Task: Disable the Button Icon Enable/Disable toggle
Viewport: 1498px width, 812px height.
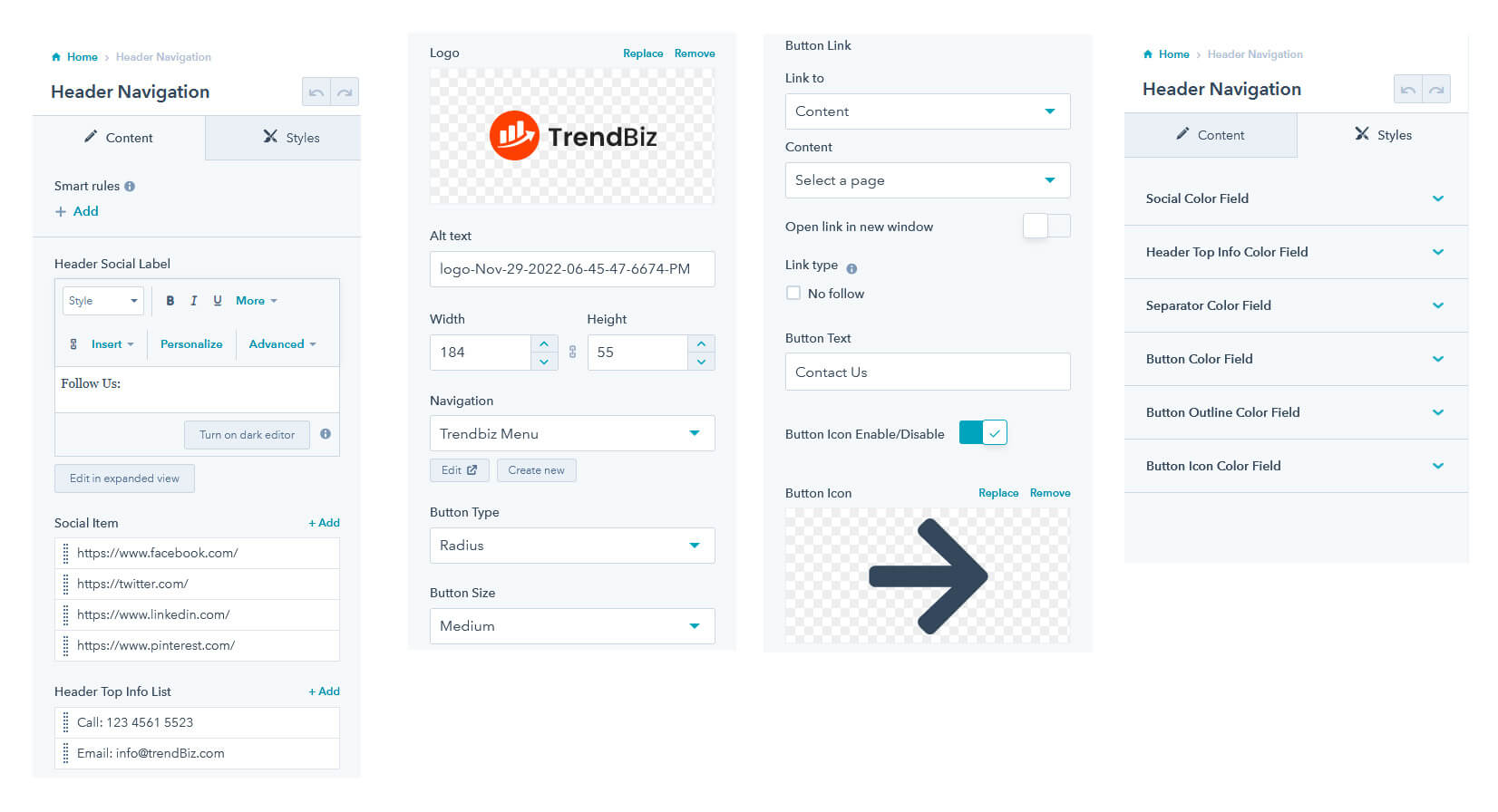Action: (983, 433)
